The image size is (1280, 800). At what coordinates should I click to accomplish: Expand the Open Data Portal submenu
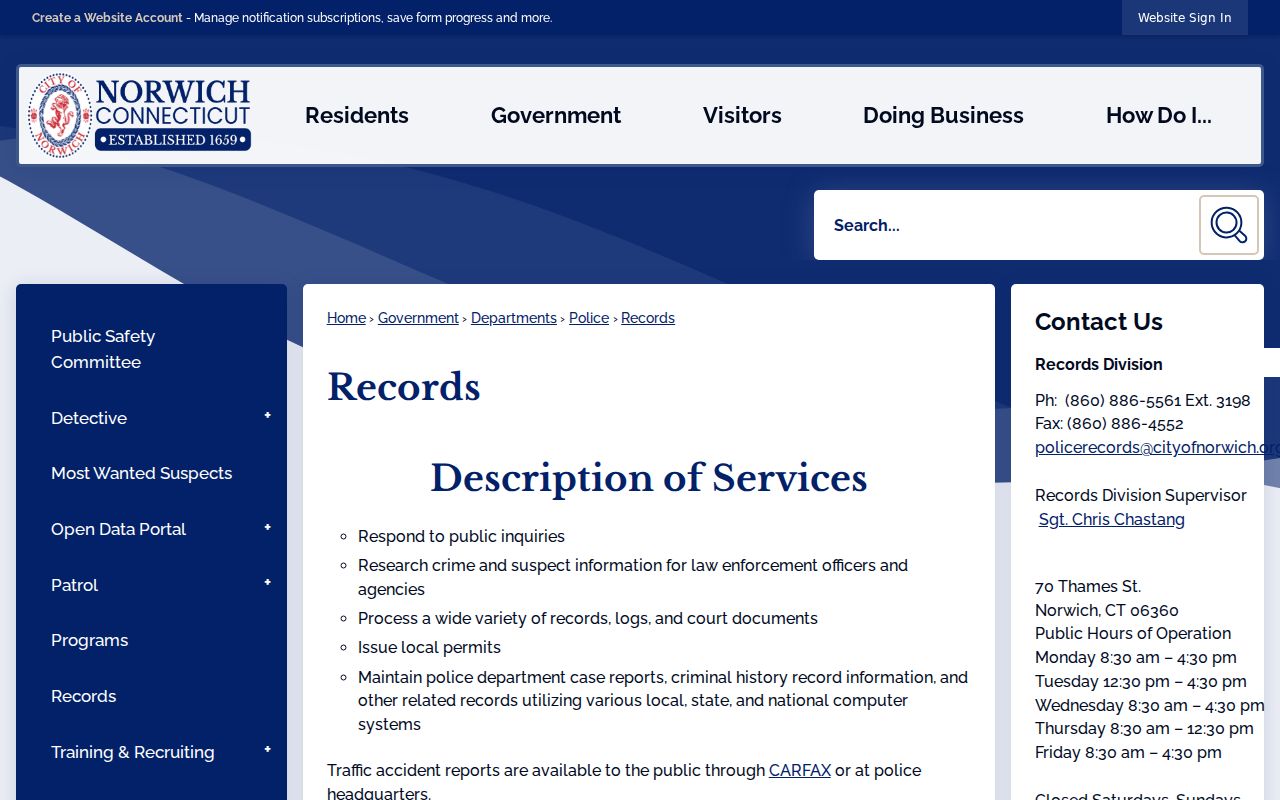tap(267, 528)
